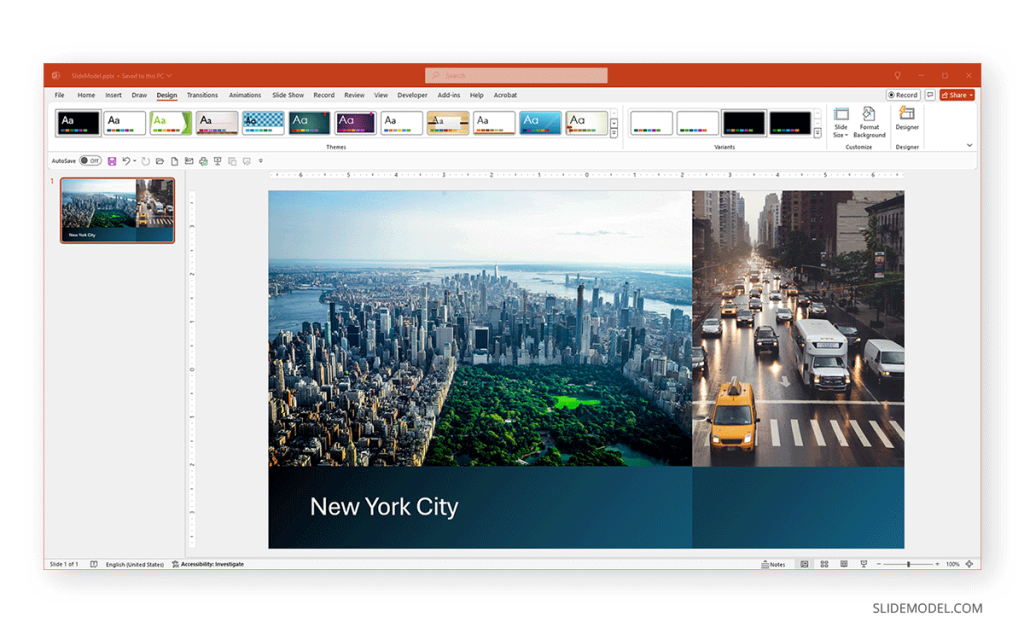Enable Normal view in the status bar

[805, 563]
